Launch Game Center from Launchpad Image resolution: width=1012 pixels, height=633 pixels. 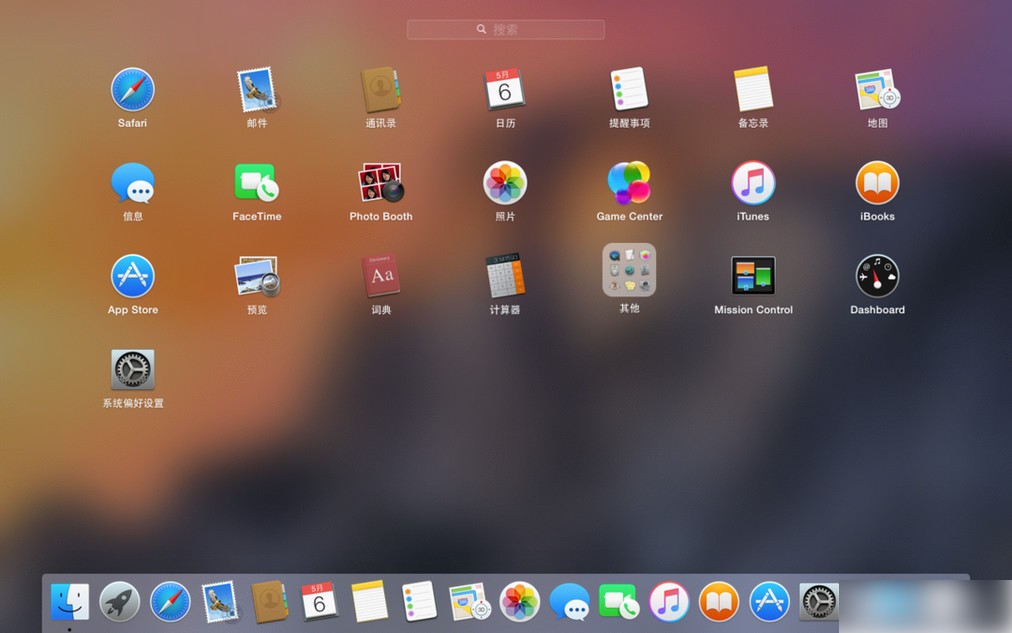(x=629, y=183)
